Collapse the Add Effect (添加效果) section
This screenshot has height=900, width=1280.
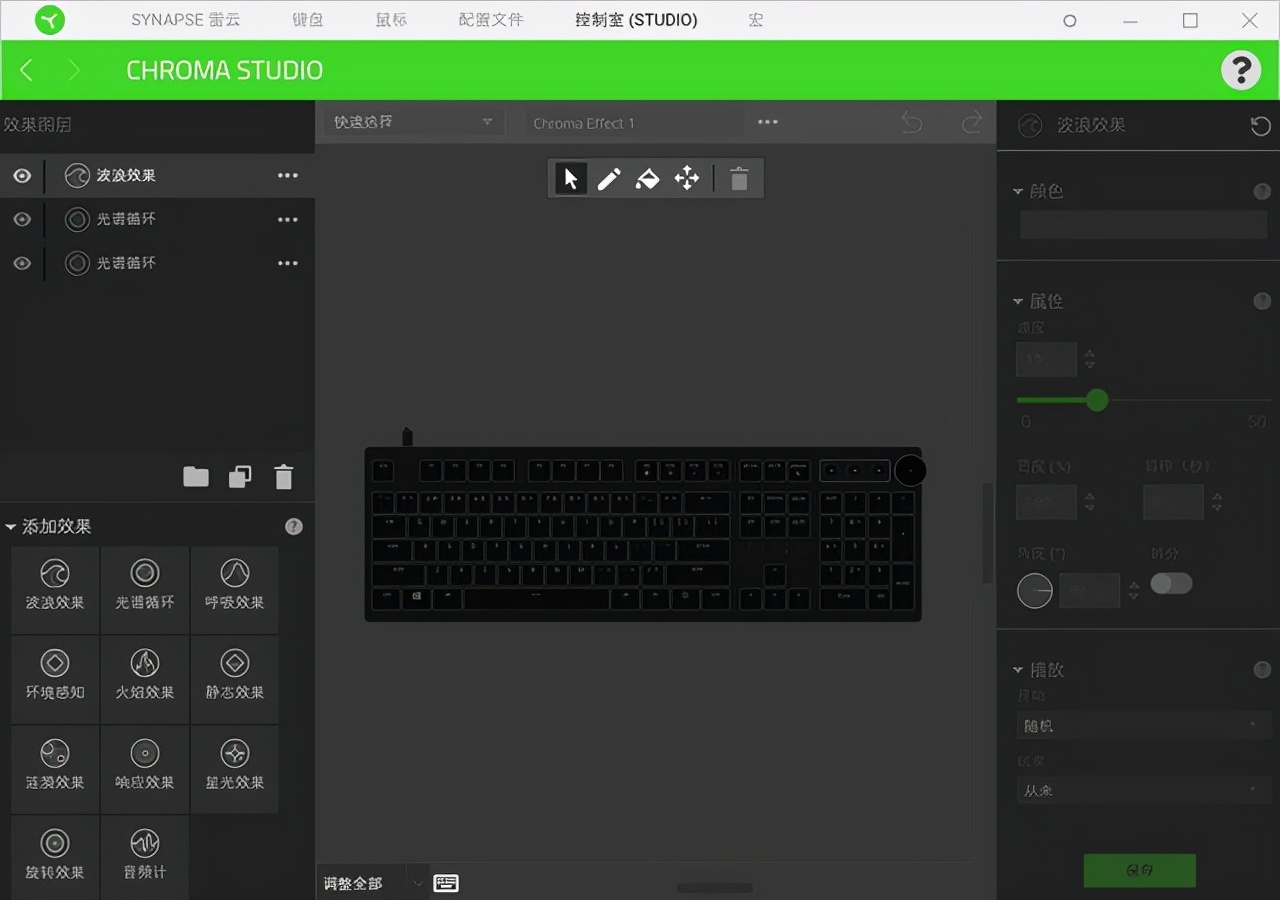pos(10,527)
